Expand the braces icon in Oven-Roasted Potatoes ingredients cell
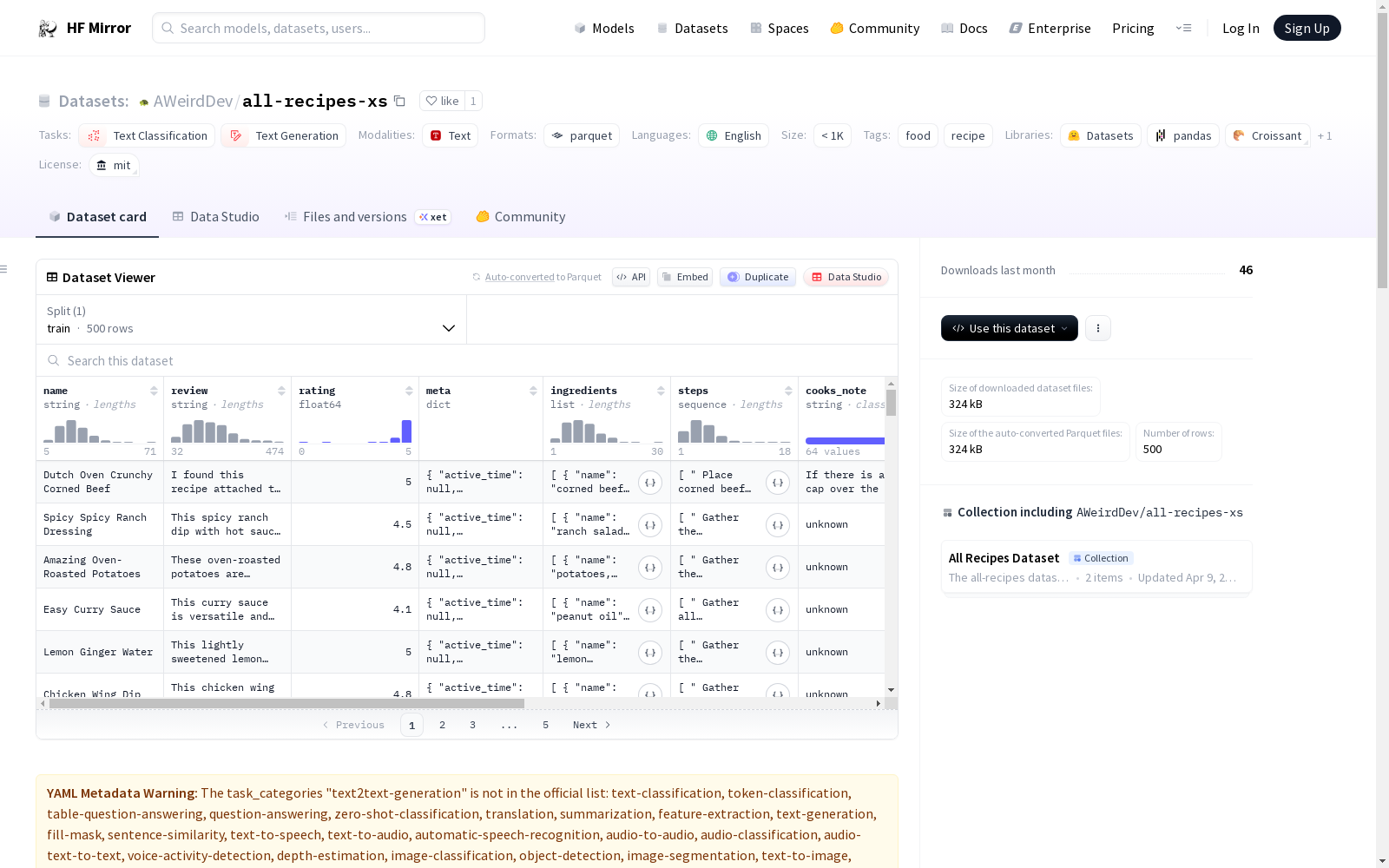The height and width of the screenshot is (868, 1389). point(650,568)
